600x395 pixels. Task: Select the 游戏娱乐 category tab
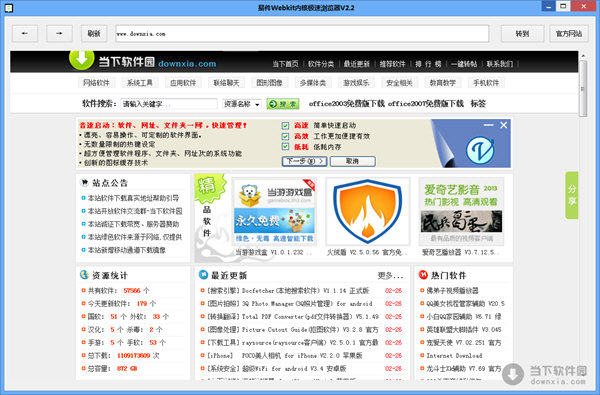(x=356, y=83)
